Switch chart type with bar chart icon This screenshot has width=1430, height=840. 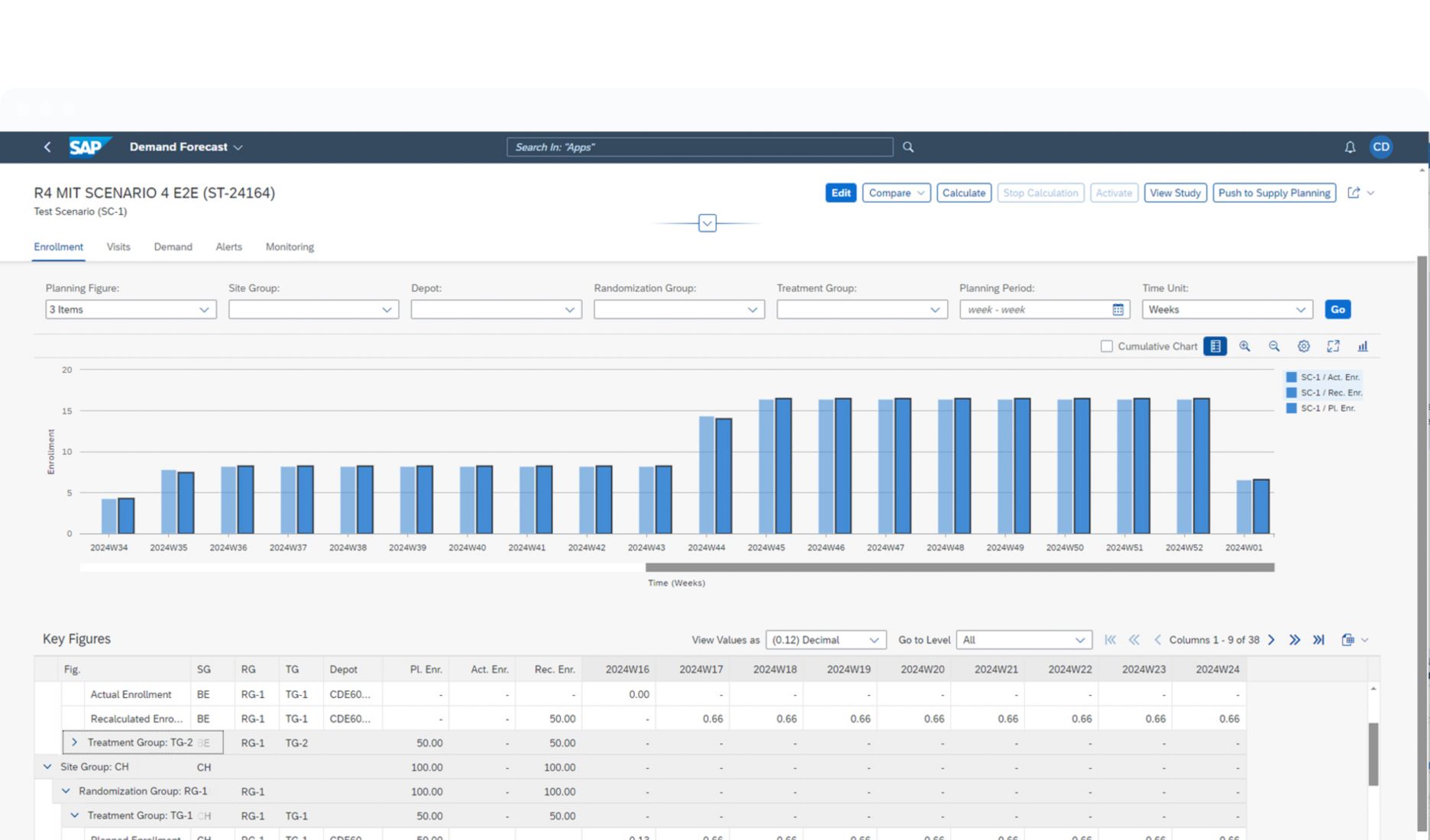pyautogui.click(x=1362, y=346)
